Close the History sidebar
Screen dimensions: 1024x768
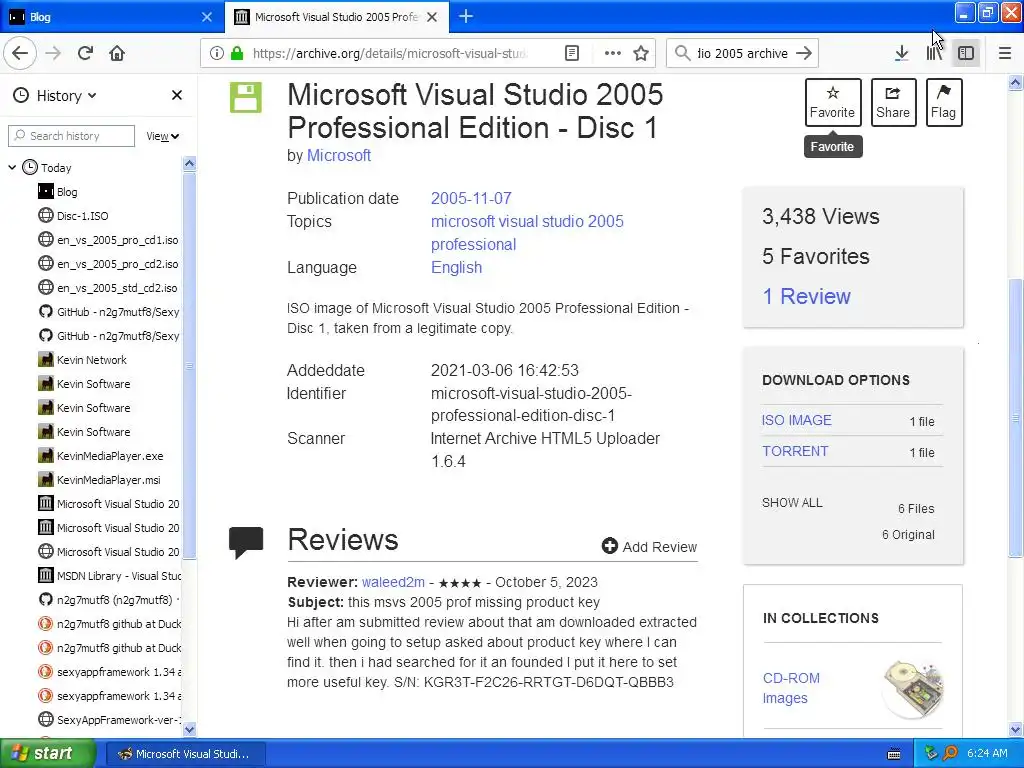(x=176, y=95)
